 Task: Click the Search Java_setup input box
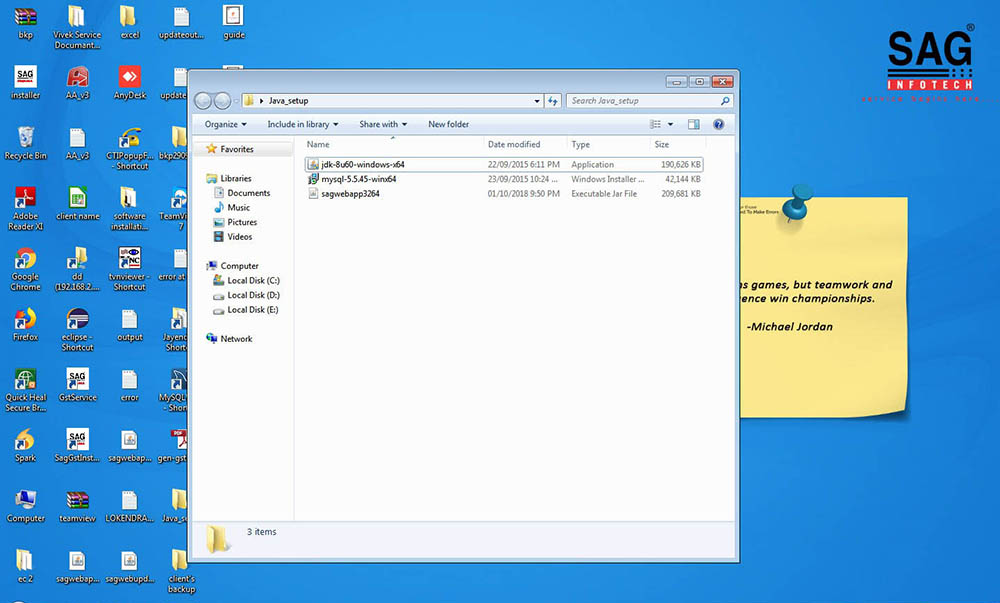(x=643, y=101)
